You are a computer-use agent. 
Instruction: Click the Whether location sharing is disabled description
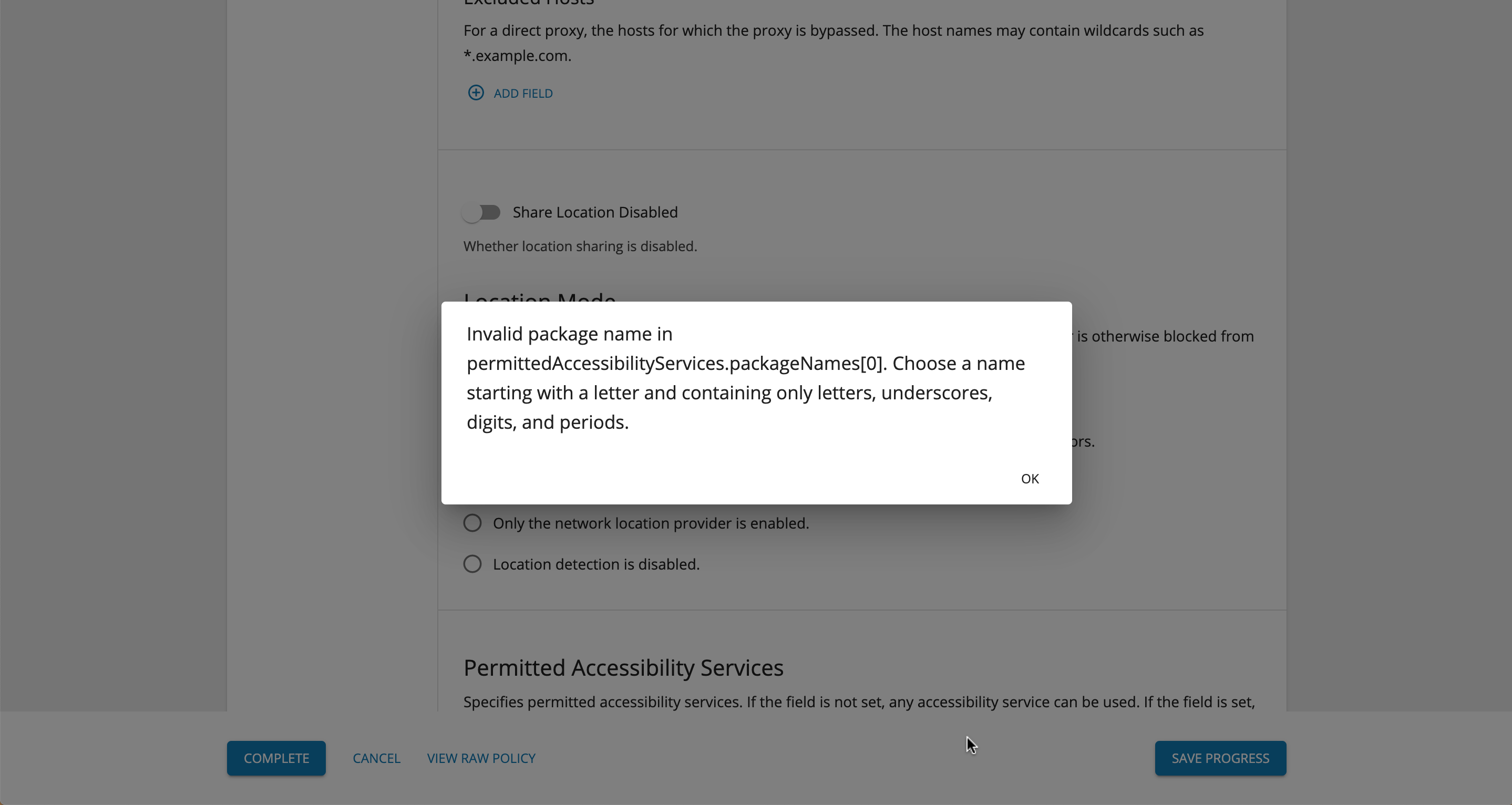(580, 246)
